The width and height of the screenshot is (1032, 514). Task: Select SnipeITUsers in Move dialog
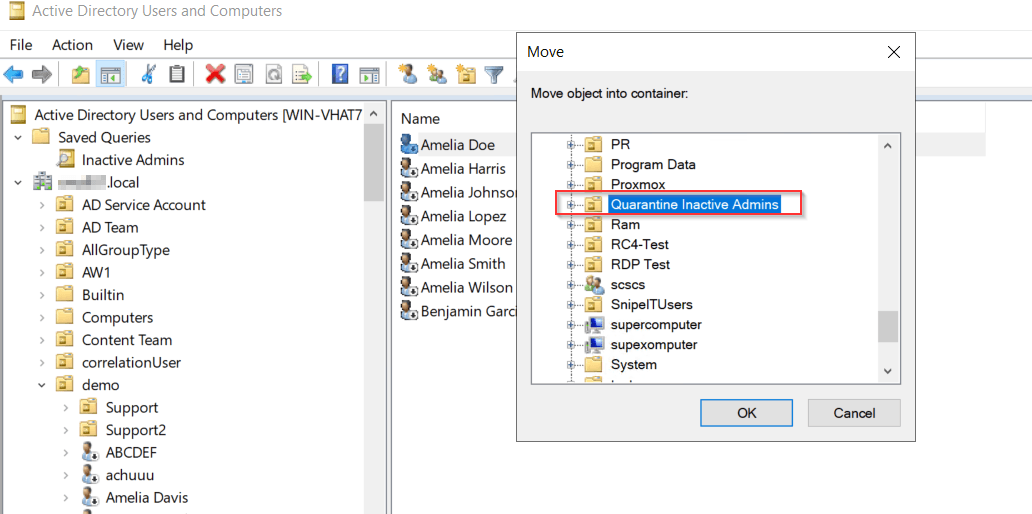(652, 305)
